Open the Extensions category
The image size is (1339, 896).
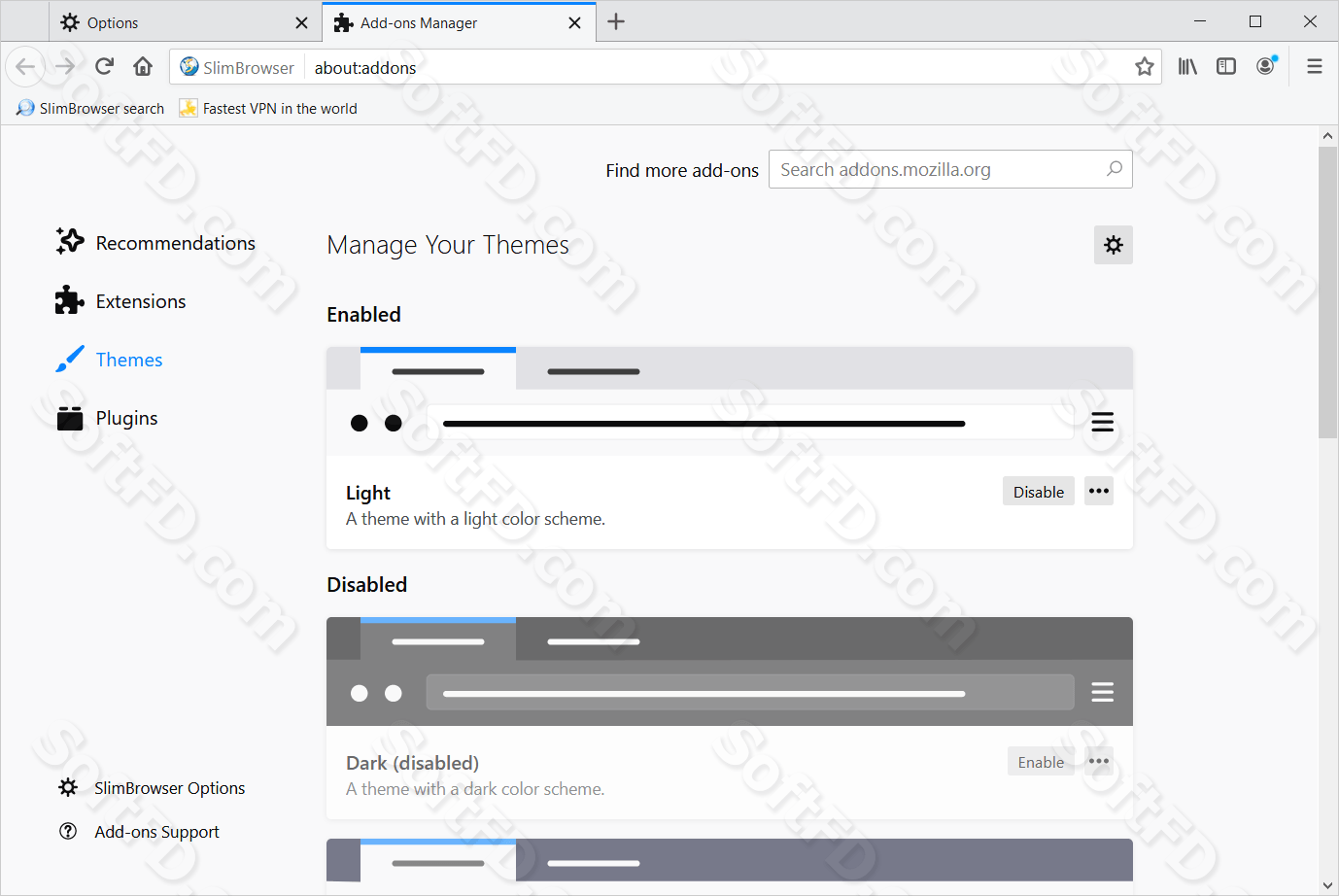click(120, 301)
